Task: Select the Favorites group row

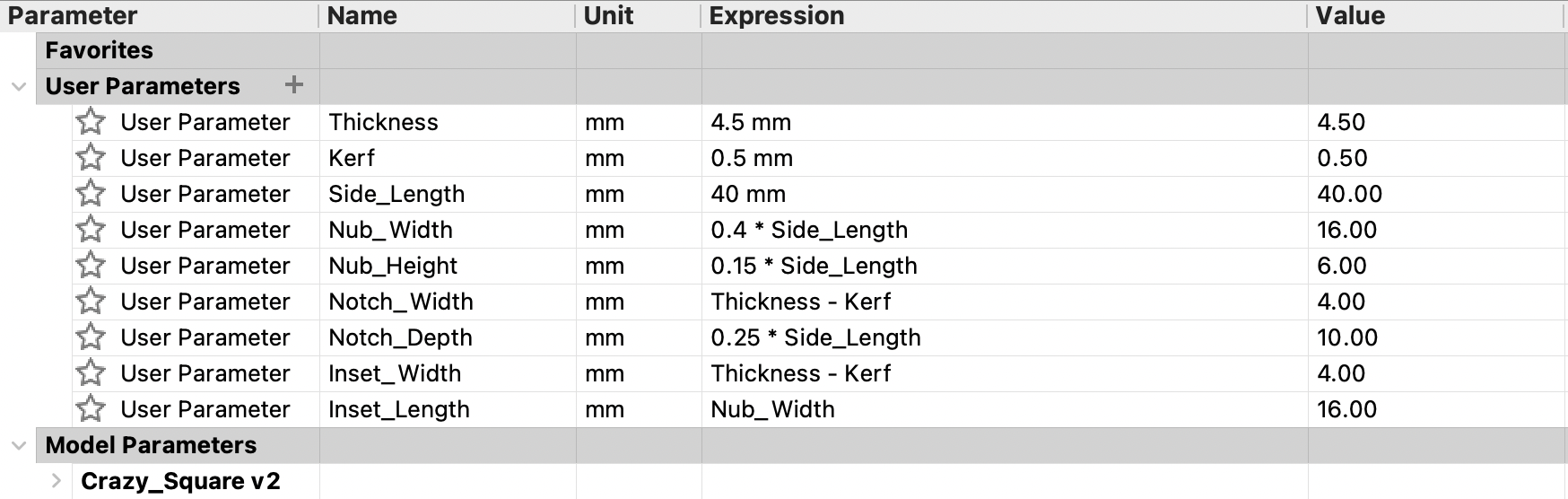Action: point(801,51)
